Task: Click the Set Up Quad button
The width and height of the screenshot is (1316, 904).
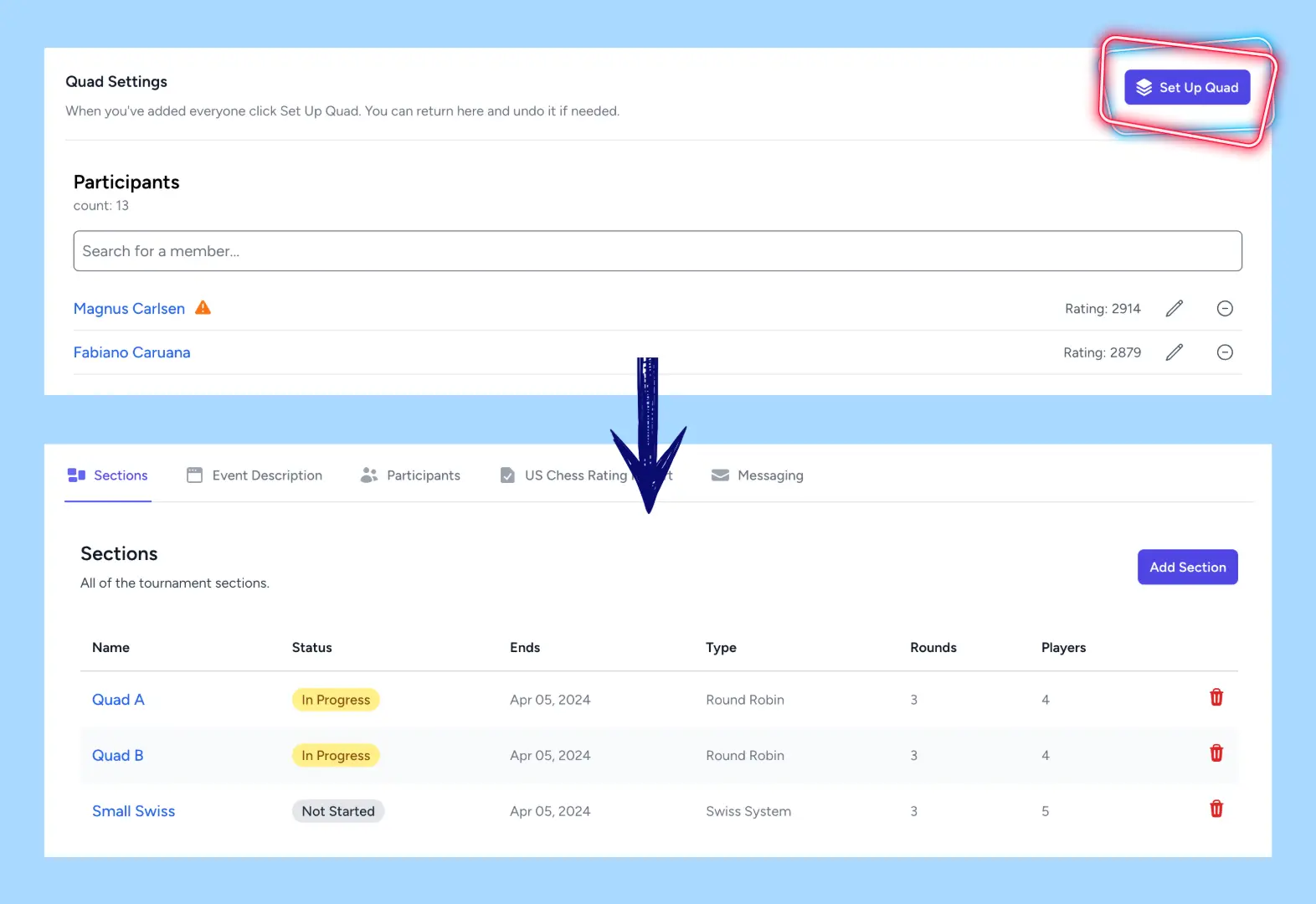Action: tap(1186, 88)
